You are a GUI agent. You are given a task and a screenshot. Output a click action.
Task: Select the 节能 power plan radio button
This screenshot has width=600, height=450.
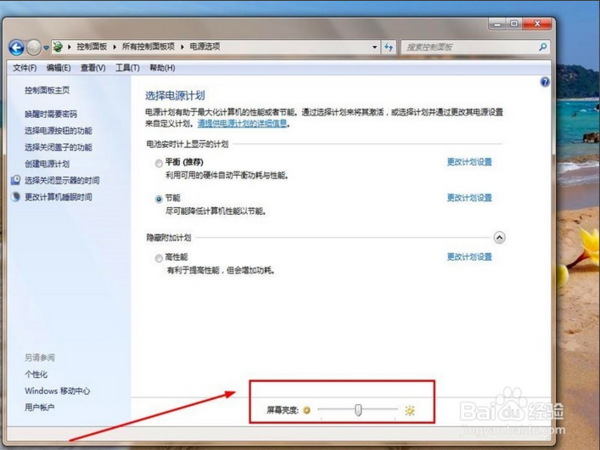pos(158,199)
